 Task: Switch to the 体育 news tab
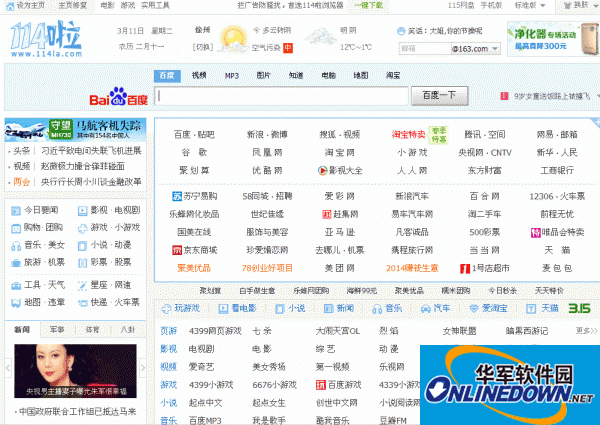coord(92,329)
